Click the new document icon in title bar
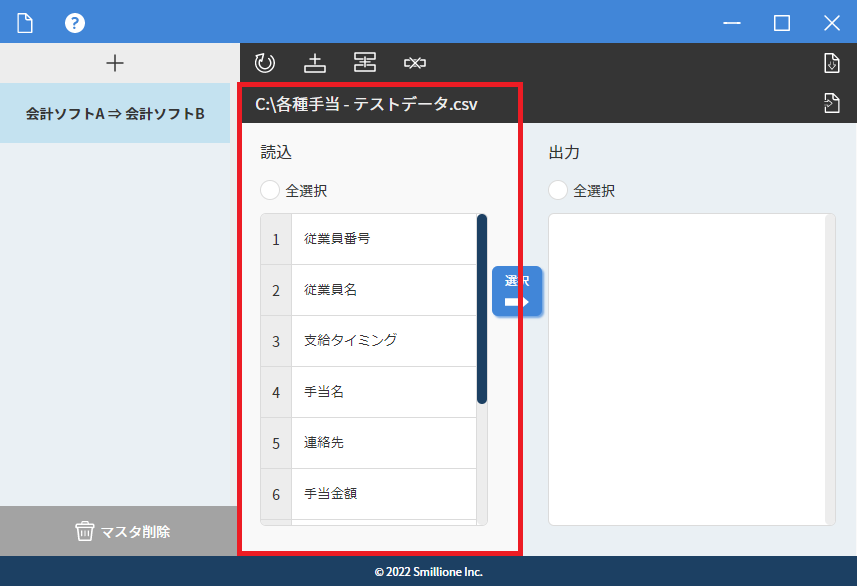The image size is (857, 586). (24, 22)
